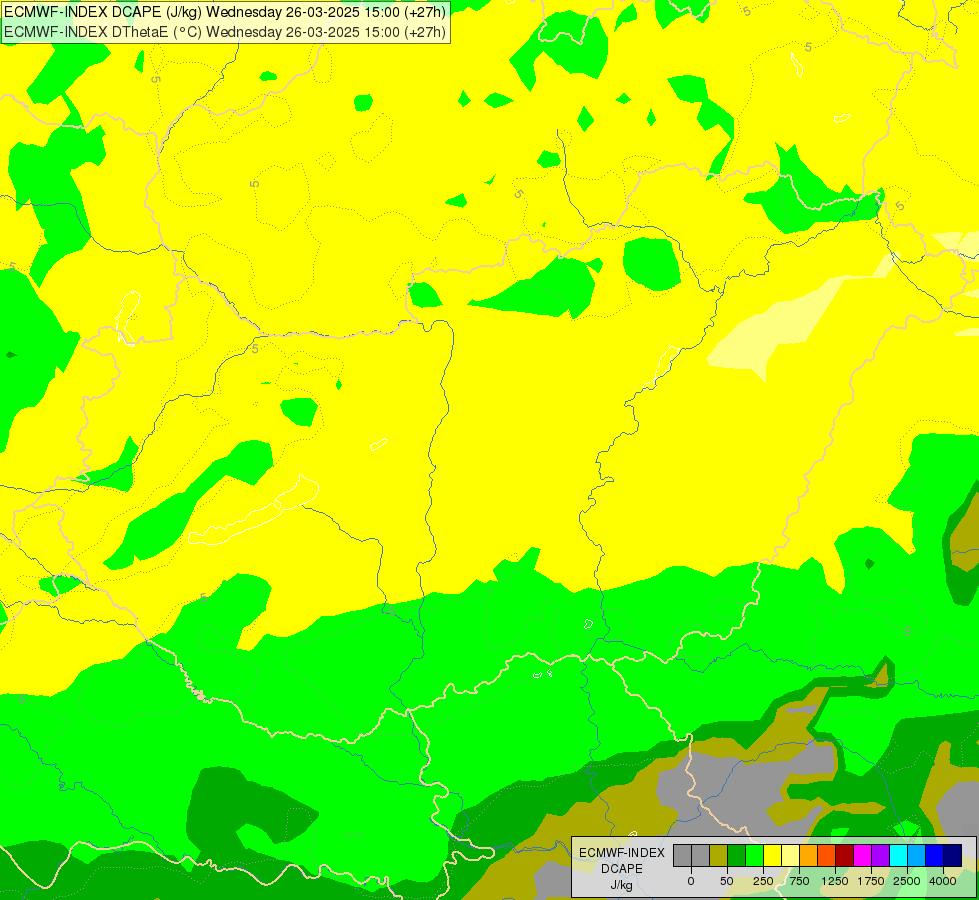Click the J/kg unit label in the legend
979x900 pixels.
pyautogui.click(x=621, y=886)
